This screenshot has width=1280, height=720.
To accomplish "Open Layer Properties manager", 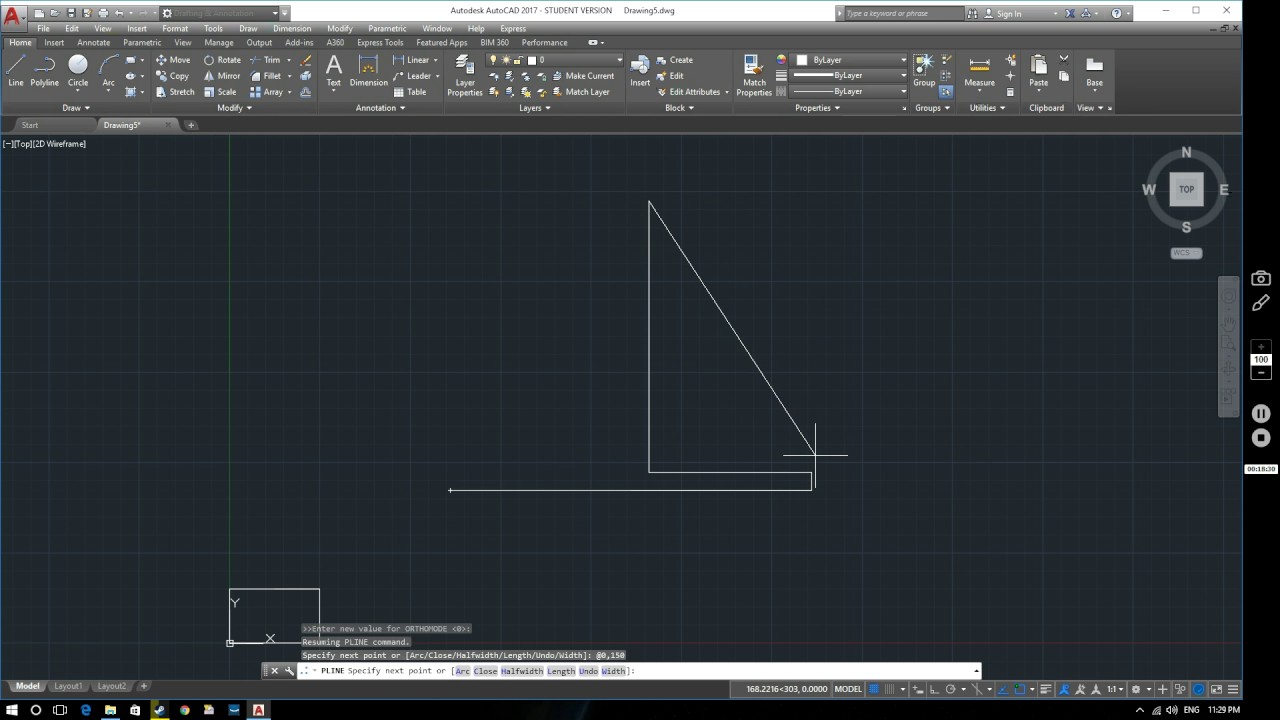I will [465, 75].
